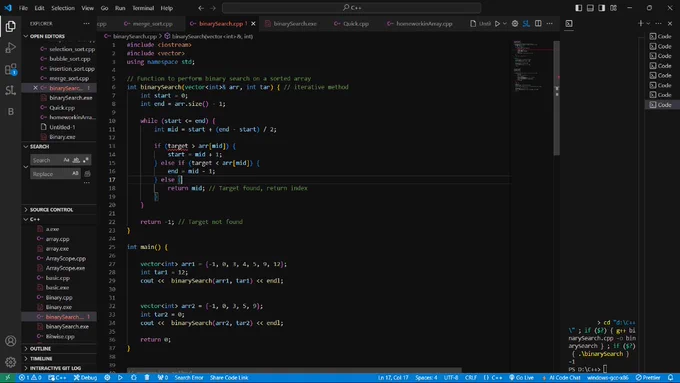Collapse the C++ folder section
This screenshot has height=383, width=680.
click(x=34, y=219)
